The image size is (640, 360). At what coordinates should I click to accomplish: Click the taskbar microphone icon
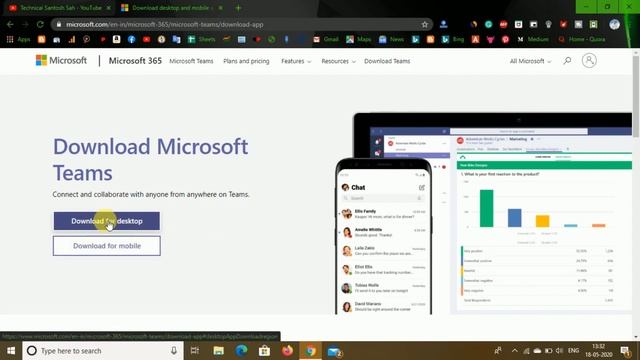tap(173, 351)
